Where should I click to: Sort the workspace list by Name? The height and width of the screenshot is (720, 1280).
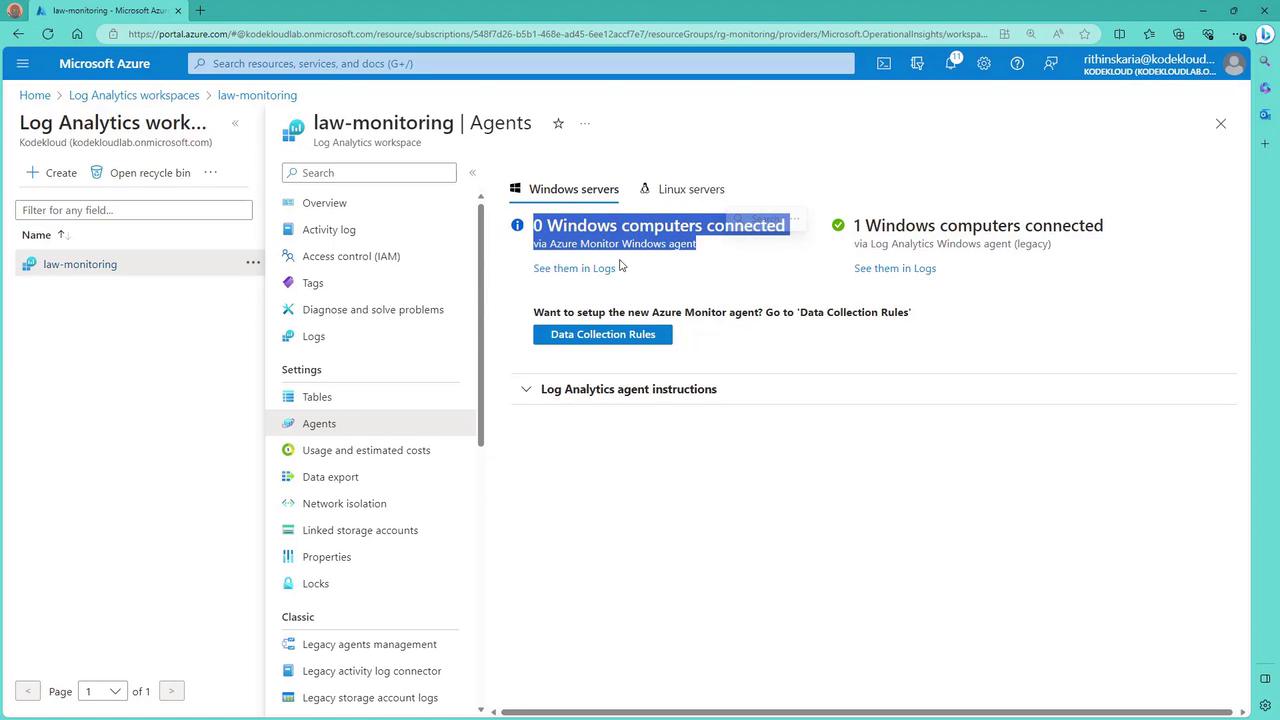click(45, 235)
